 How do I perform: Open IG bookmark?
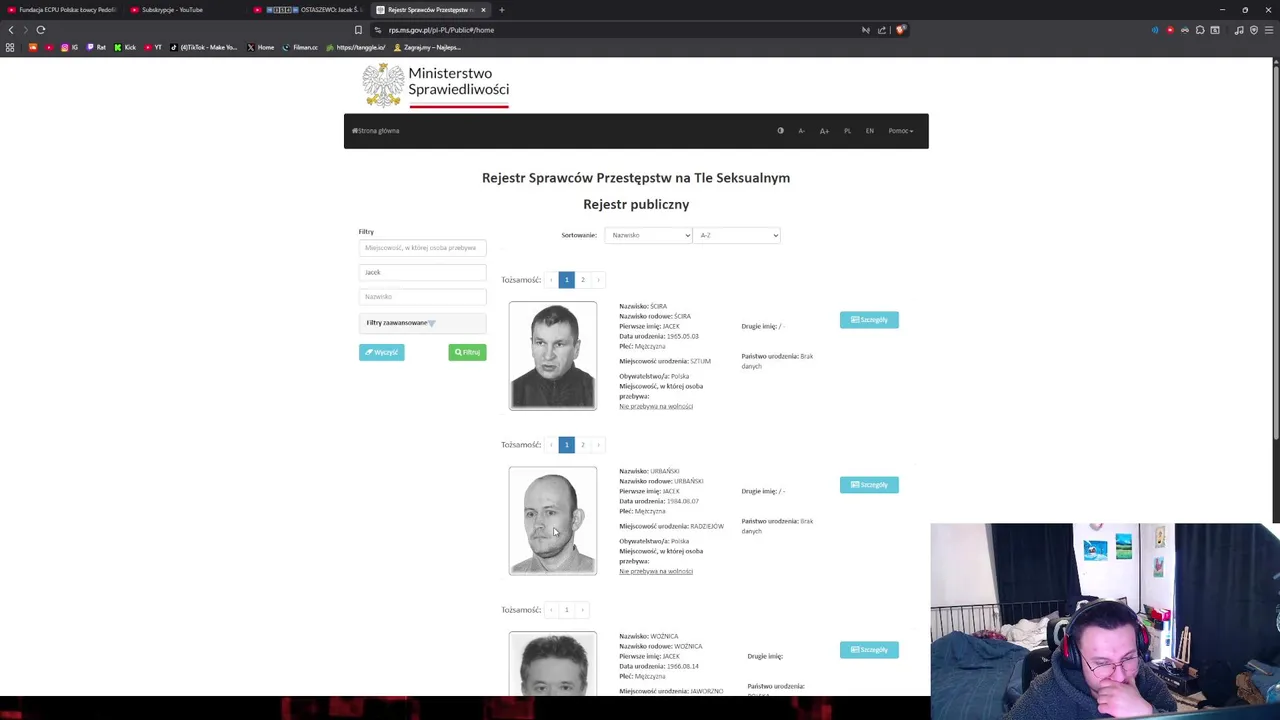pyautogui.click(x=69, y=48)
